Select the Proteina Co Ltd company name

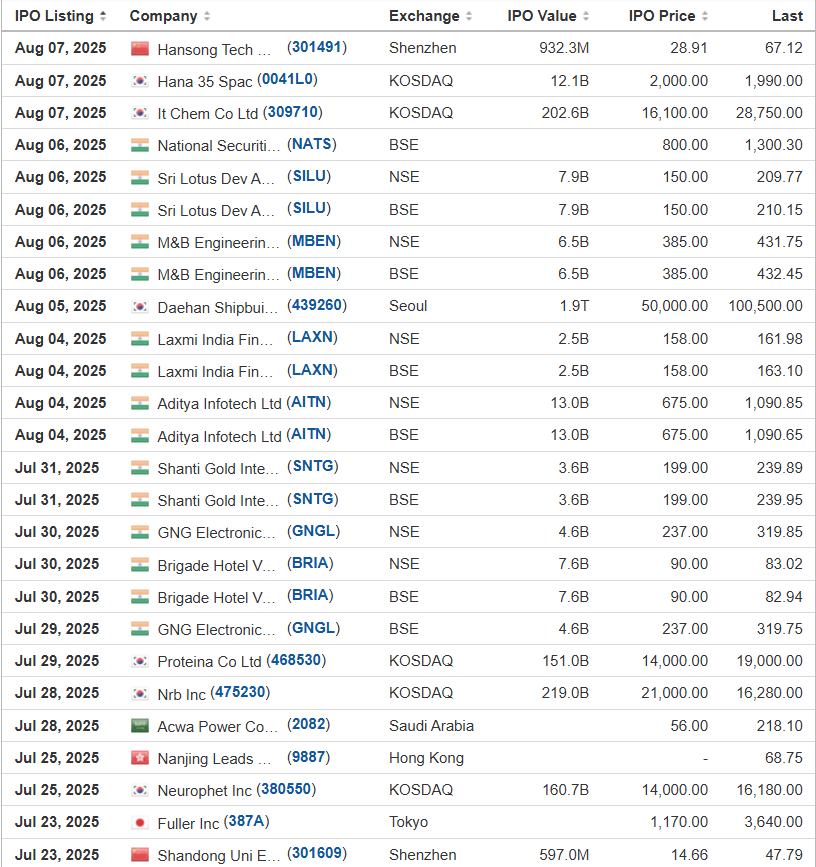pos(209,662)
